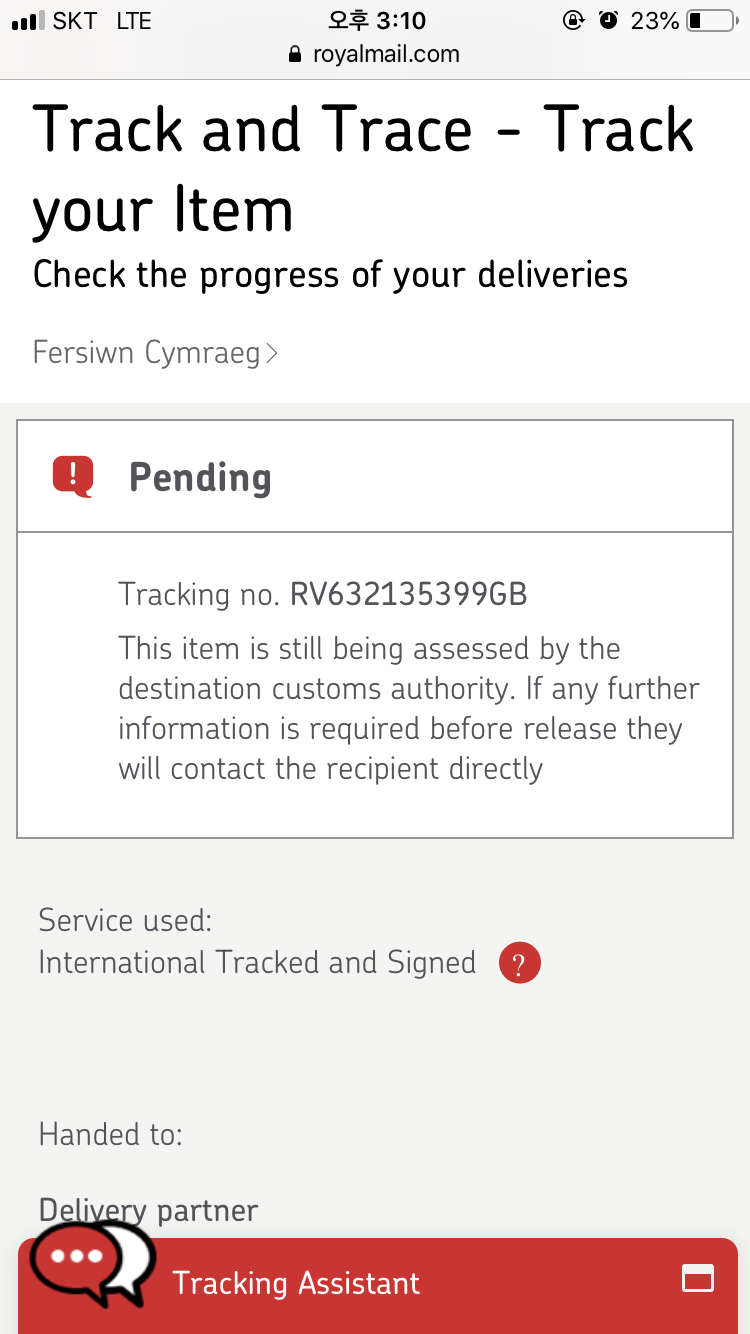The width and height of the screenshot is (750, 1334).
Task: Tap the rotation lock status icon
Action: [574, 20]
